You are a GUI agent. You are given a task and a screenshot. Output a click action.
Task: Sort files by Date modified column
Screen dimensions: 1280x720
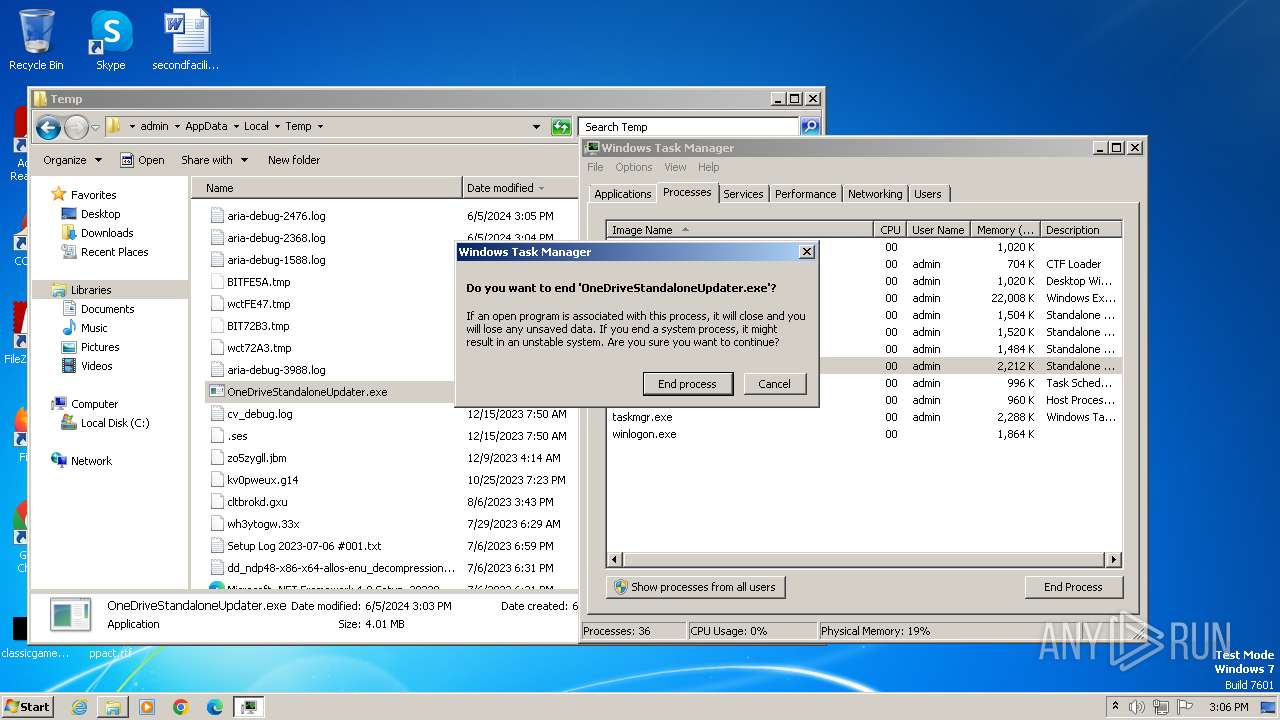tap(520, 188)
